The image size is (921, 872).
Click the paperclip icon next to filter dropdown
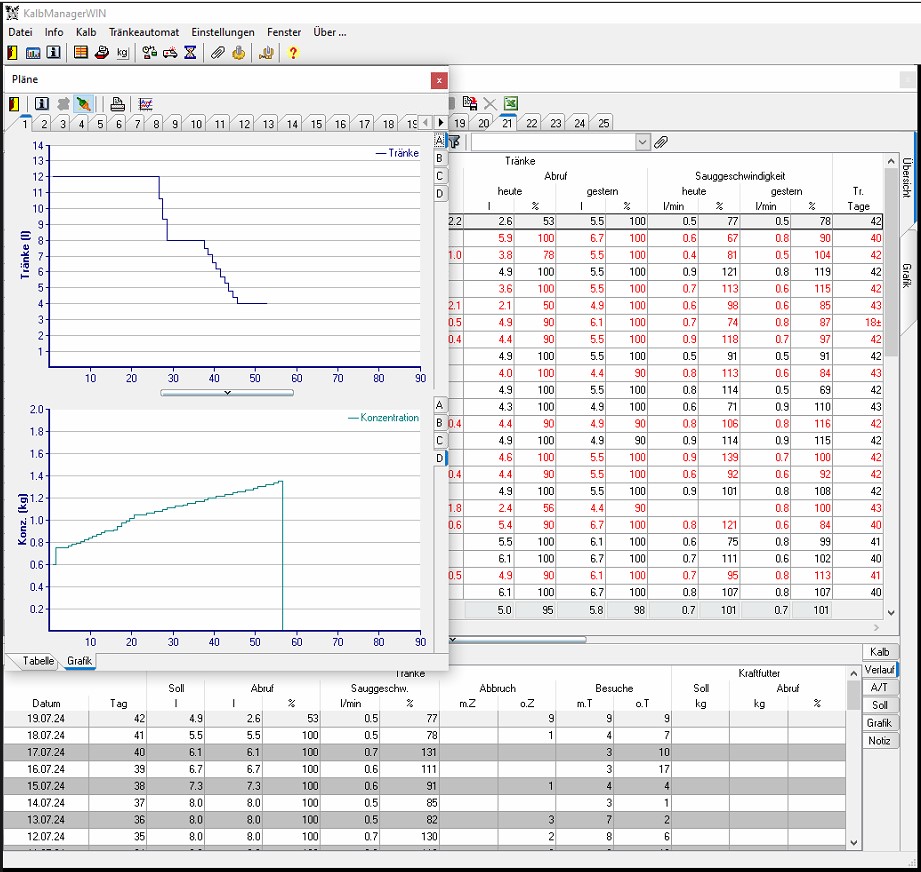661,143
